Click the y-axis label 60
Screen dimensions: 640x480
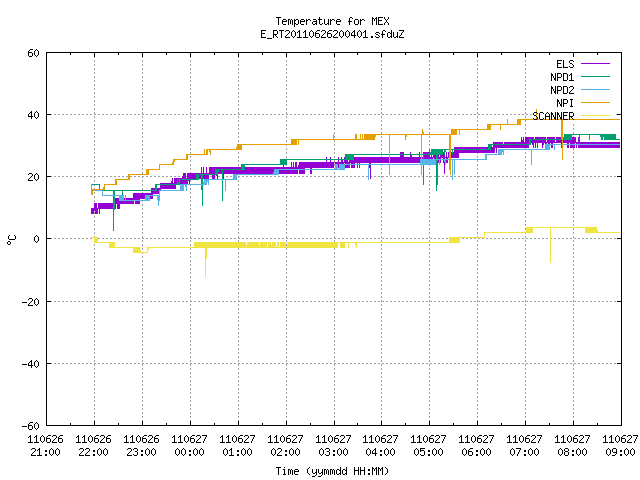(x=33, y=53)
